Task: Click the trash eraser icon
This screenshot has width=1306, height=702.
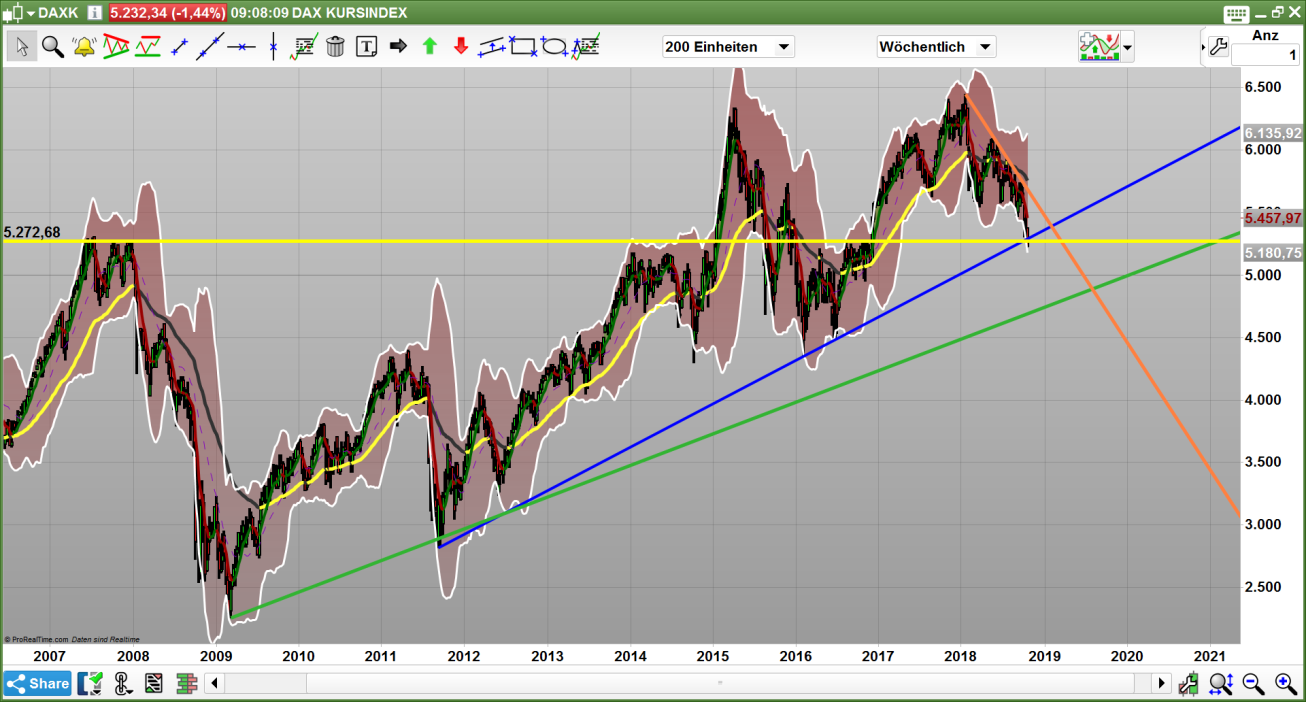Action: point(335,46)
